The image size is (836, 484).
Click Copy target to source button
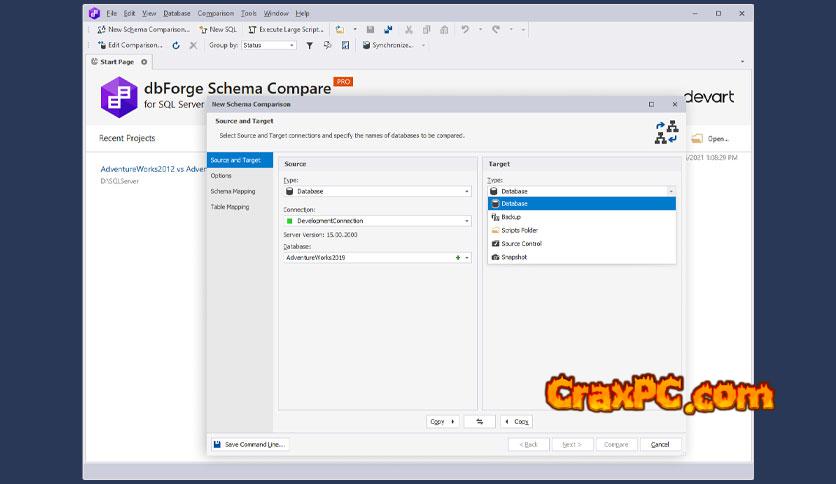516,422
